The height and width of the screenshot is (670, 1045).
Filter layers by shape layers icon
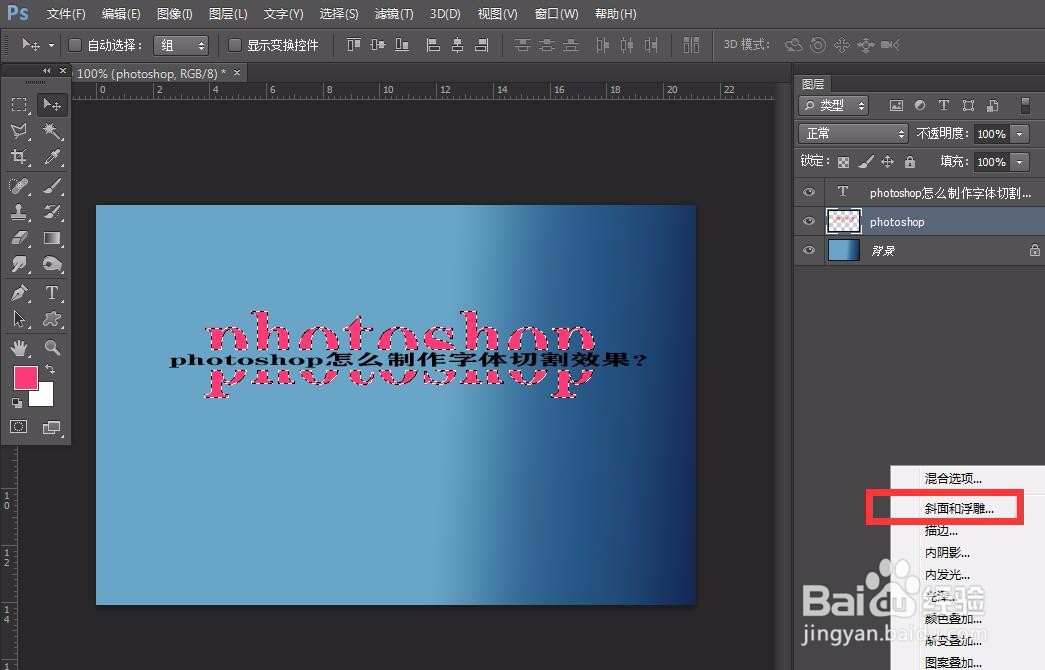coord(968,105)
